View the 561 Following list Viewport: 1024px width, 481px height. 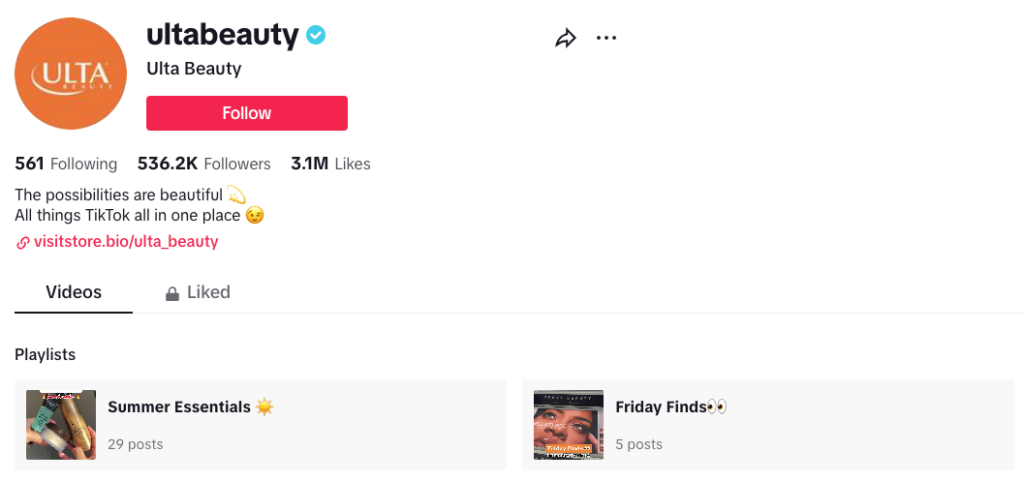point(66,163)
